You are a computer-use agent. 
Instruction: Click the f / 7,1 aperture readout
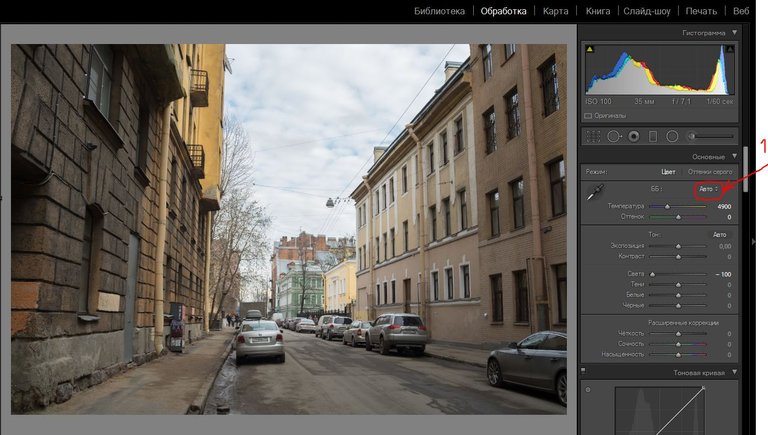pyautogui.click(x=681, y=101)
